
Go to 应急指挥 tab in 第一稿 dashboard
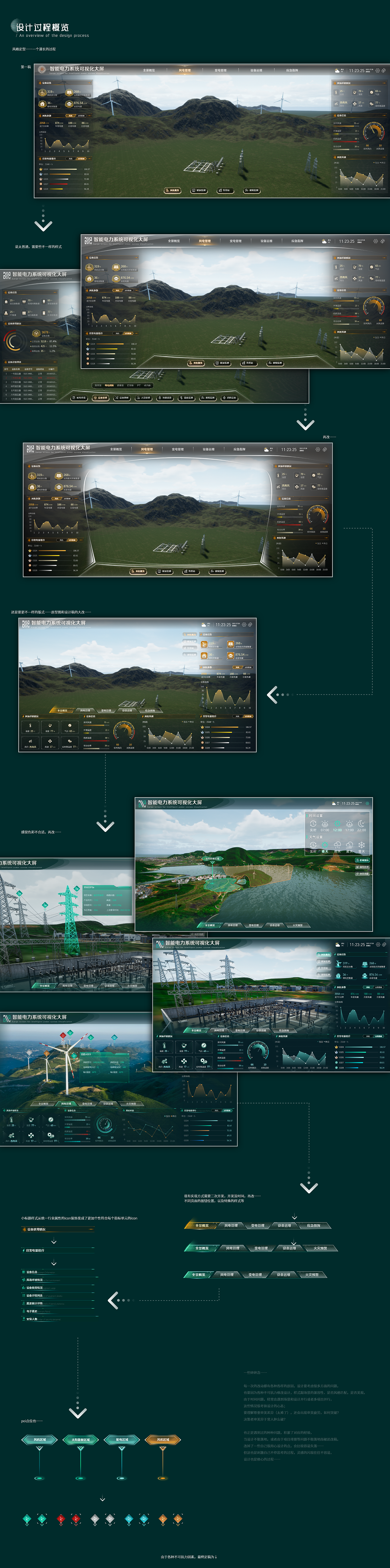click(x=292, y=70)
